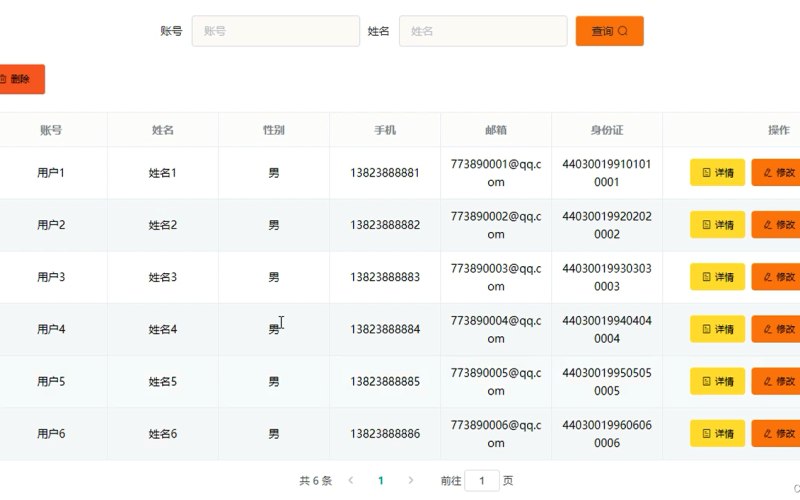
Task: Click the 姓名 search input field
Action: point(483,31)
